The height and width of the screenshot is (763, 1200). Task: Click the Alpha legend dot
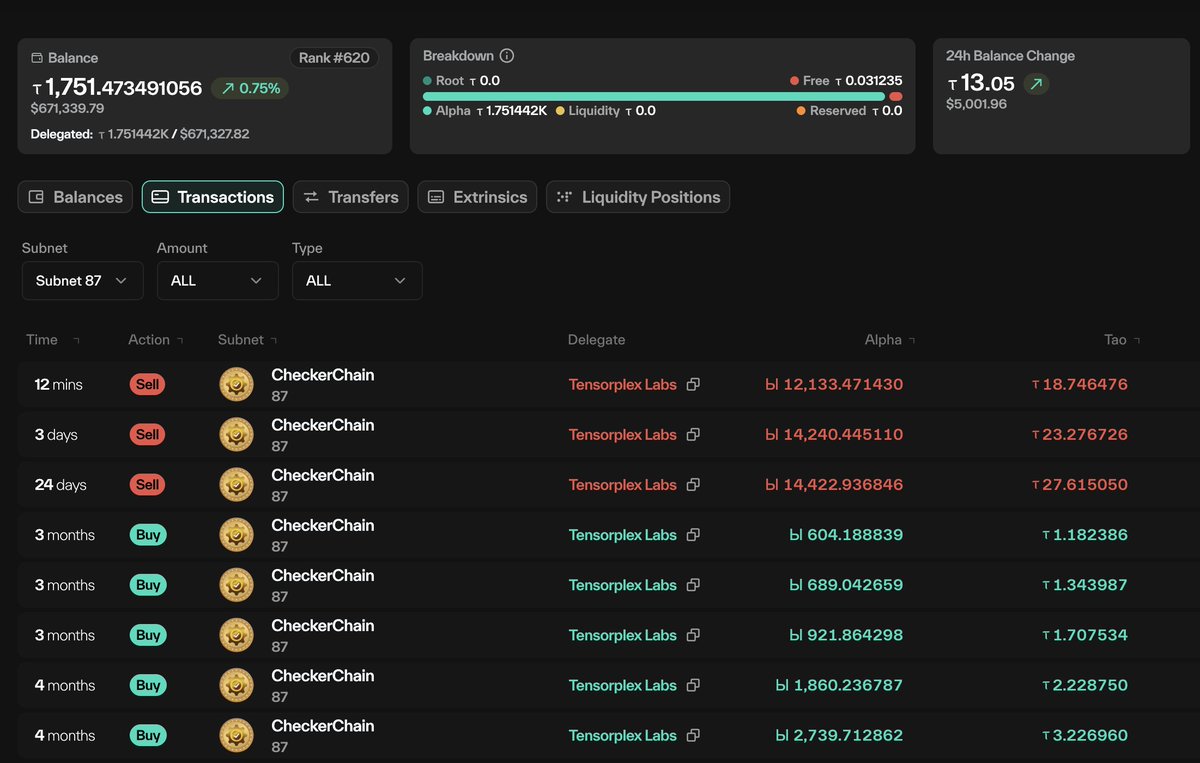coord(428,111)
